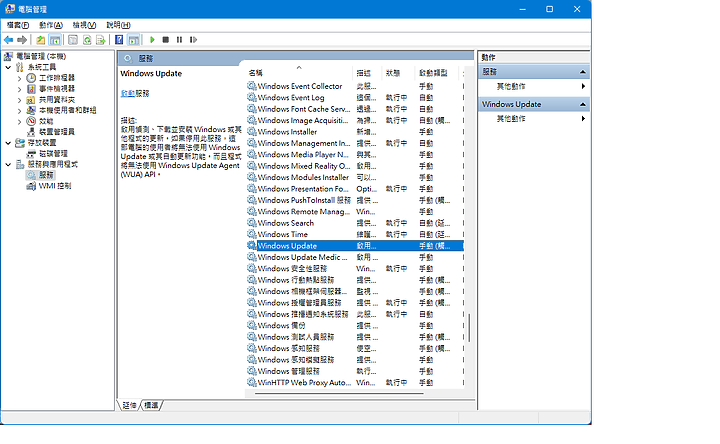Click the 啟動 link to start the service
The image size is (720, 444).
[128, 93]
